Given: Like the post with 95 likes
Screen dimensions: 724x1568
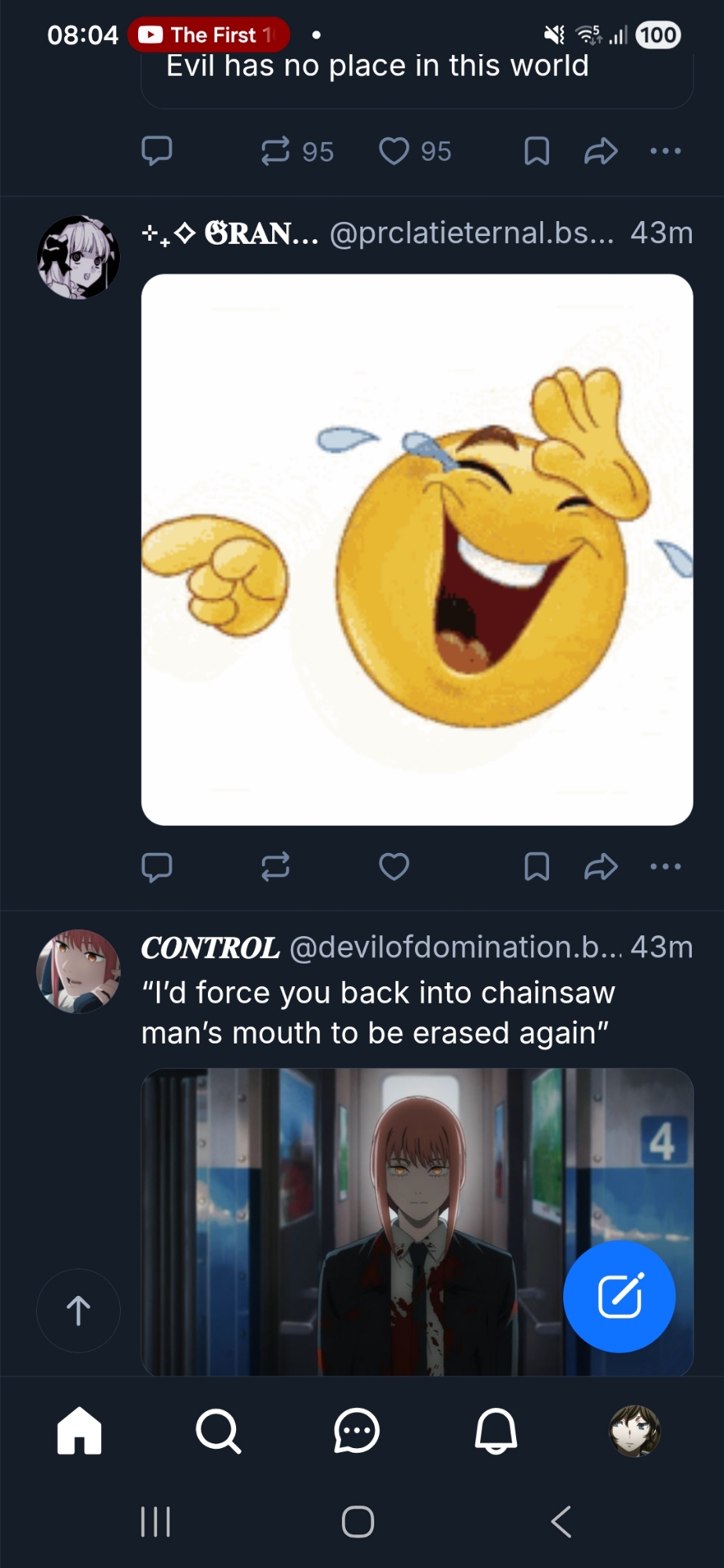Looking at the screenshot, I should (x=394, y=151).
